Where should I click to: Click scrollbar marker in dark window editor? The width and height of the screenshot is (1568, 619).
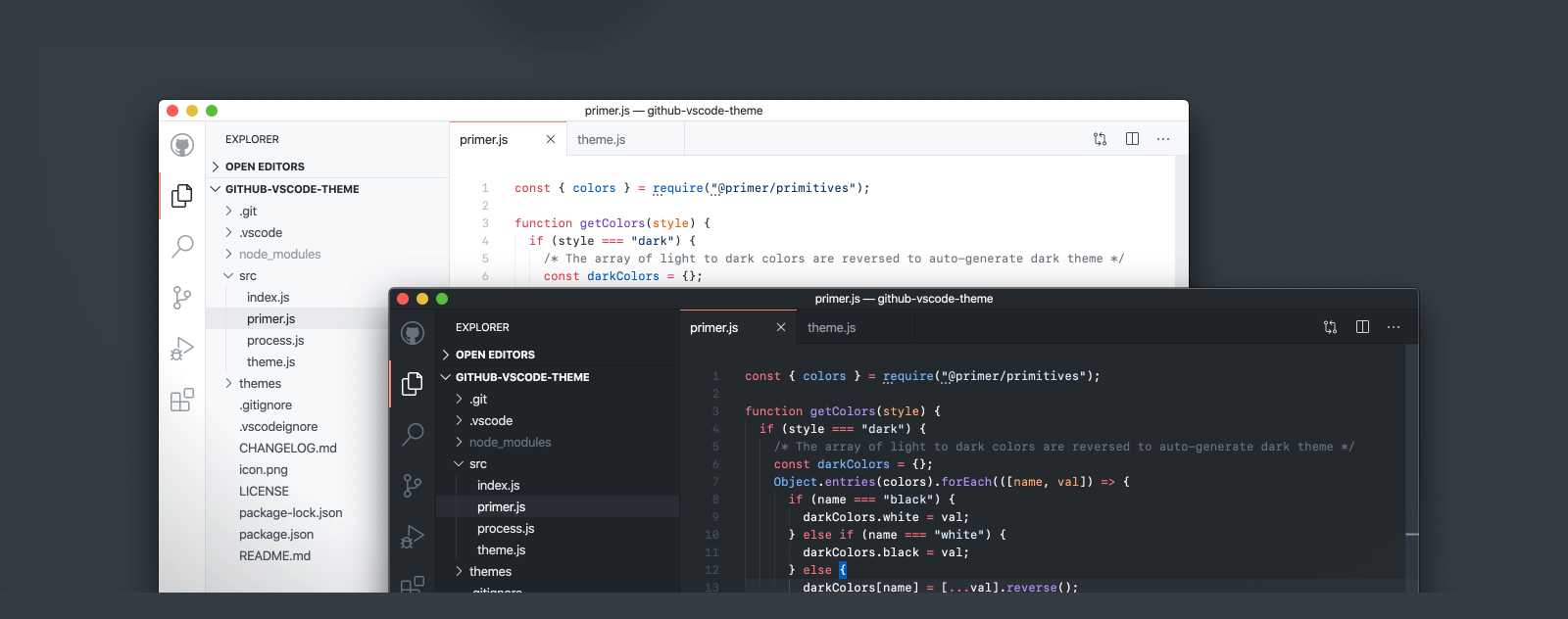pos(1412,535)
